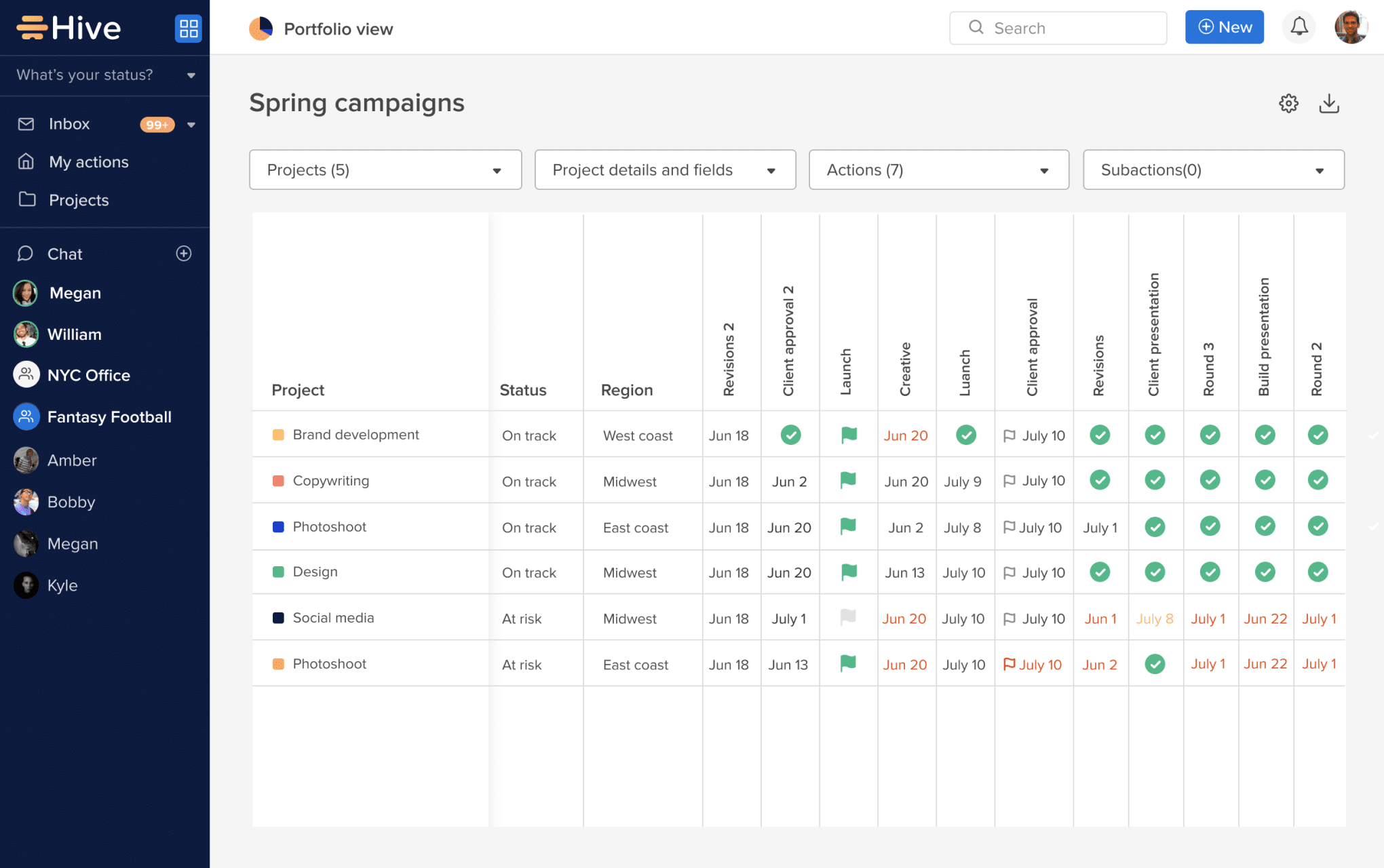Open Fantasy Football group chat

click(109, 417)
